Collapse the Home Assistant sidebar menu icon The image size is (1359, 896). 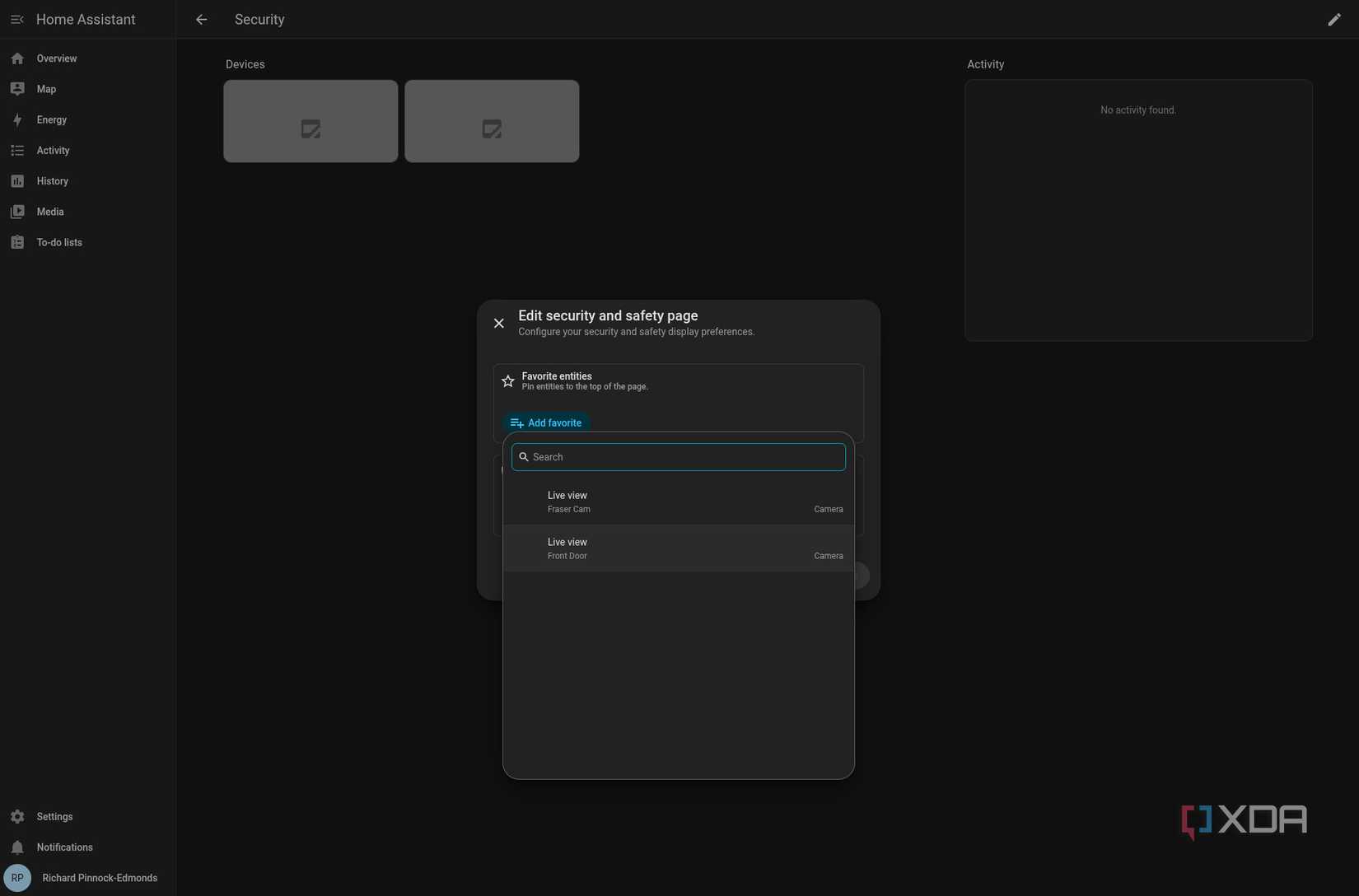point(17,20)
